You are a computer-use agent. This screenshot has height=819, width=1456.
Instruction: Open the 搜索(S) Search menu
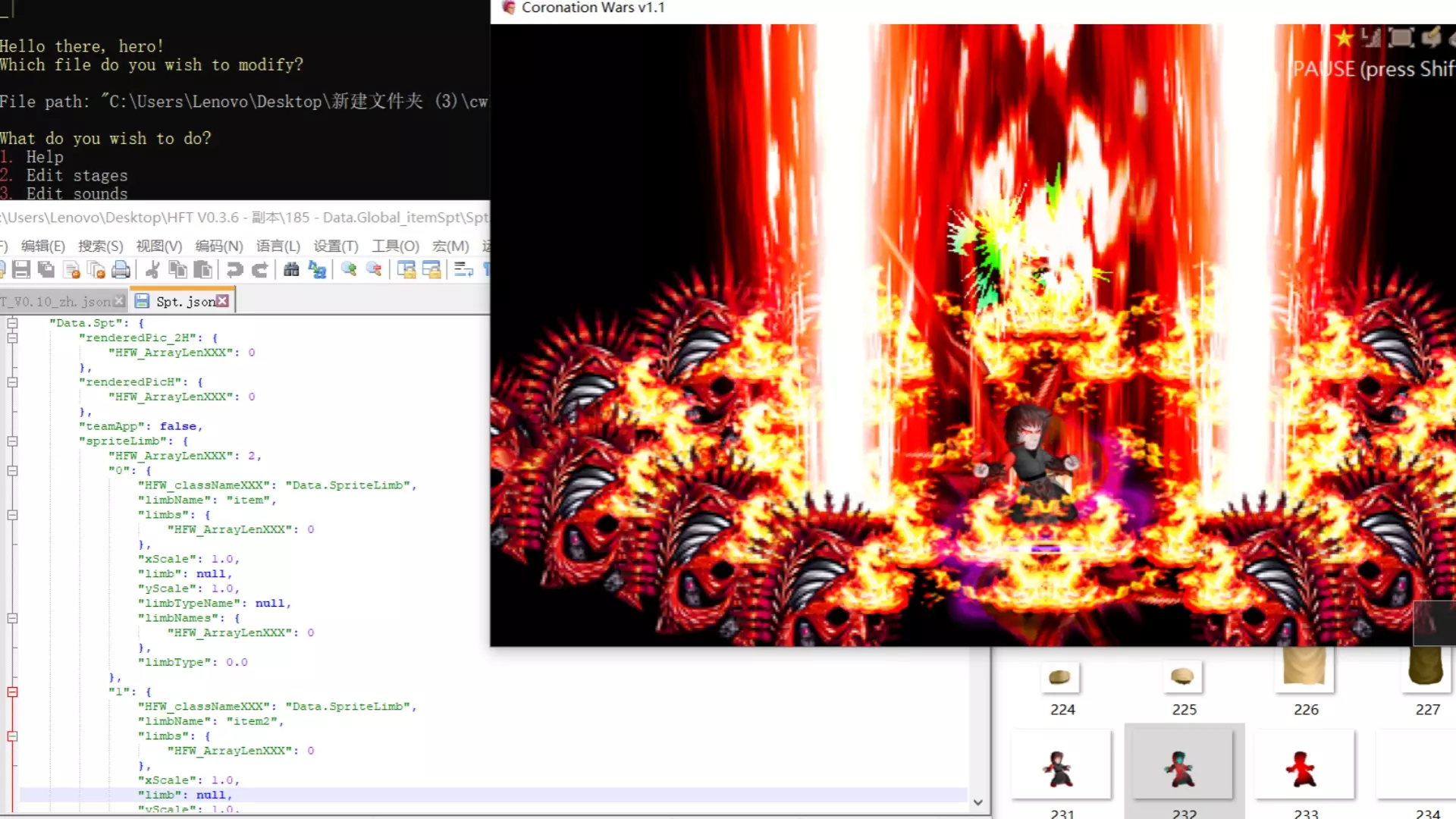coord(100,246)
